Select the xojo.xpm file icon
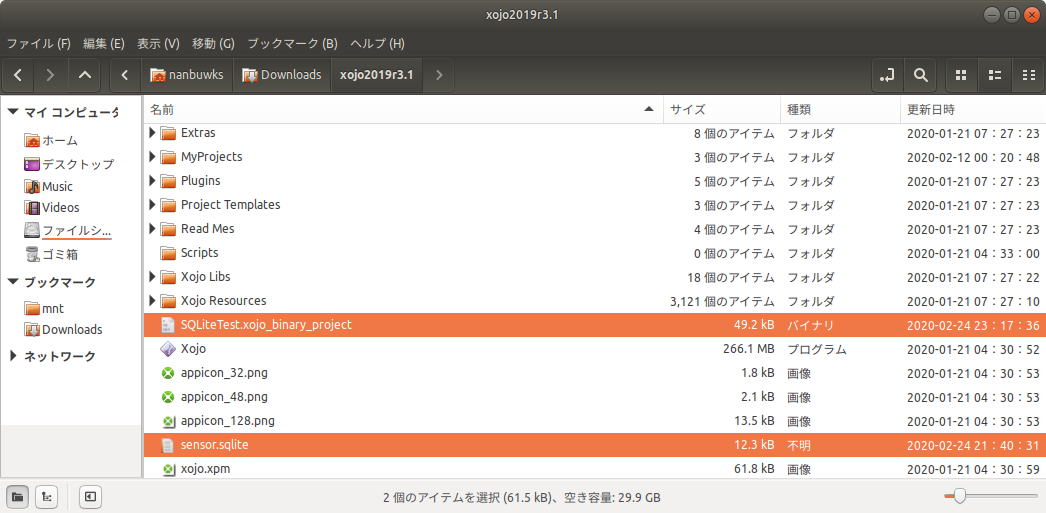Viewport: 1046px width, 513px height. coord(168,469)
